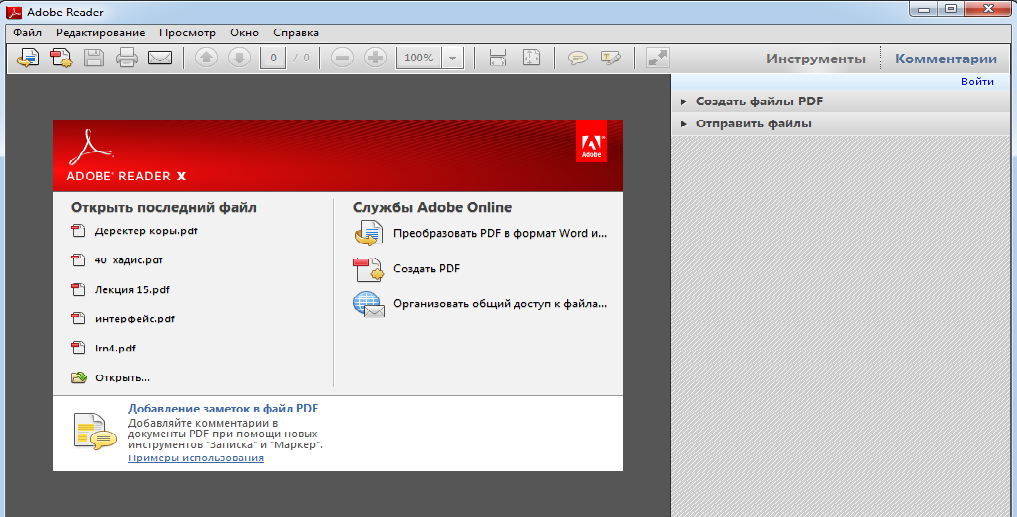Select the highlight text tool
1017x517 pixels.
(610, 58)
